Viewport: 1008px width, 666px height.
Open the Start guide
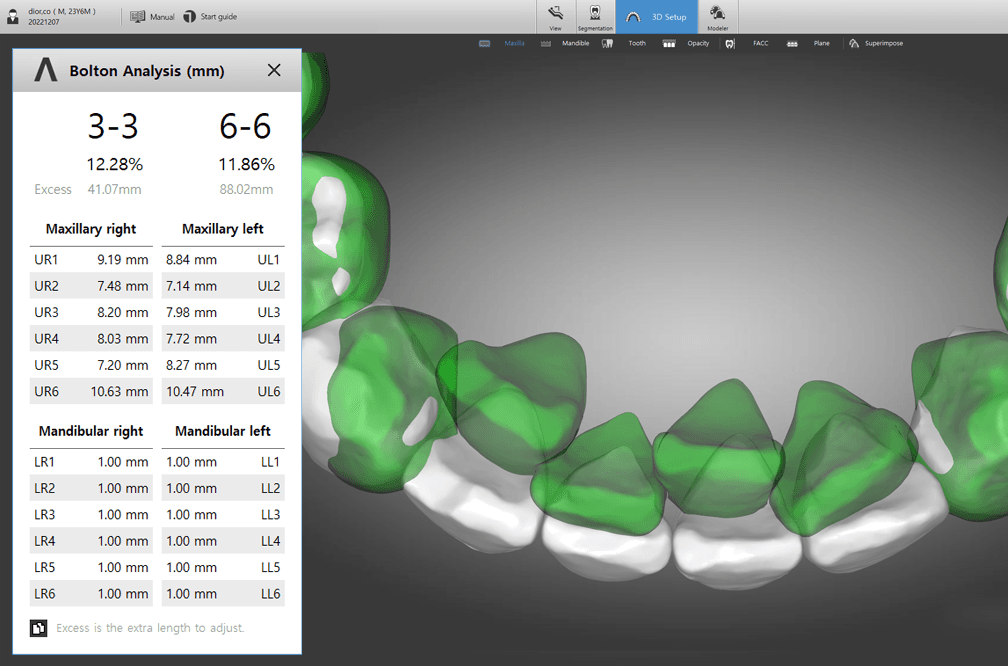pyautogui.click(x=210, y=17)
